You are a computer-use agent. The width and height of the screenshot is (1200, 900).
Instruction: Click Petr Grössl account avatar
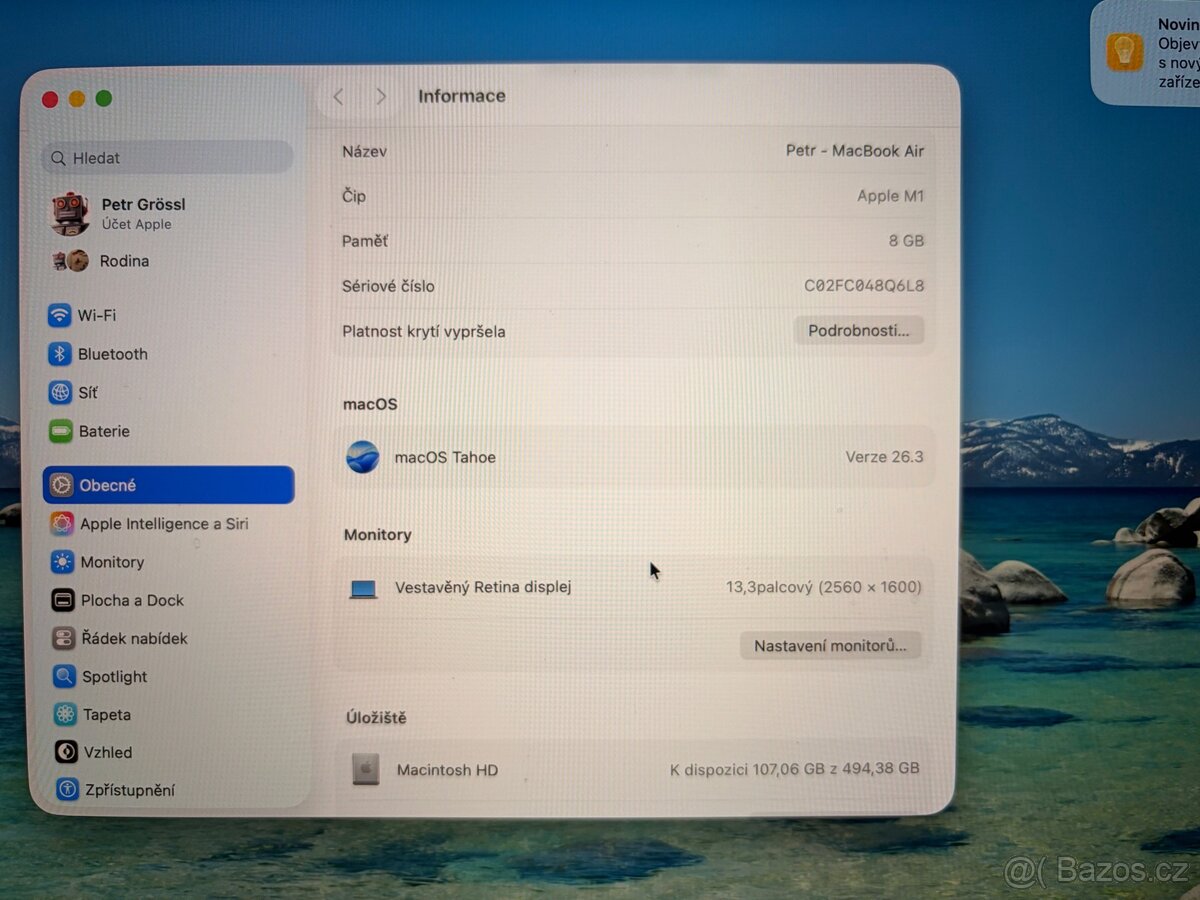pos(71,214)
